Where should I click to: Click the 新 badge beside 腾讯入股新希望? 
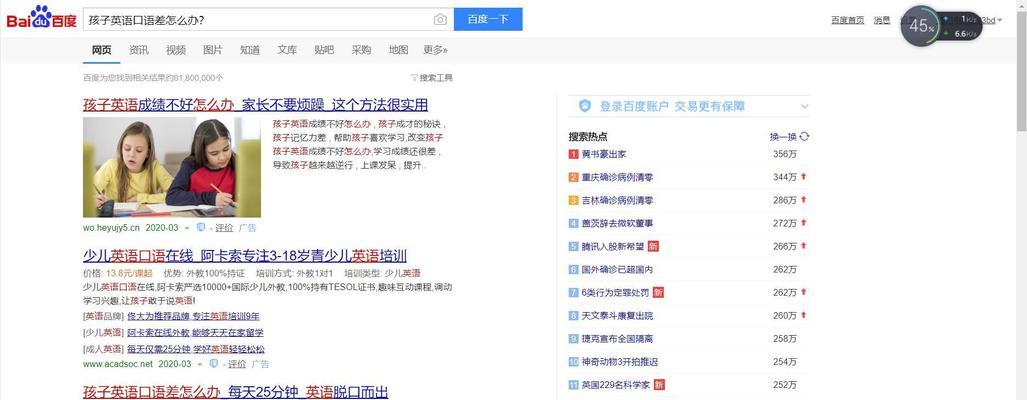652,246
